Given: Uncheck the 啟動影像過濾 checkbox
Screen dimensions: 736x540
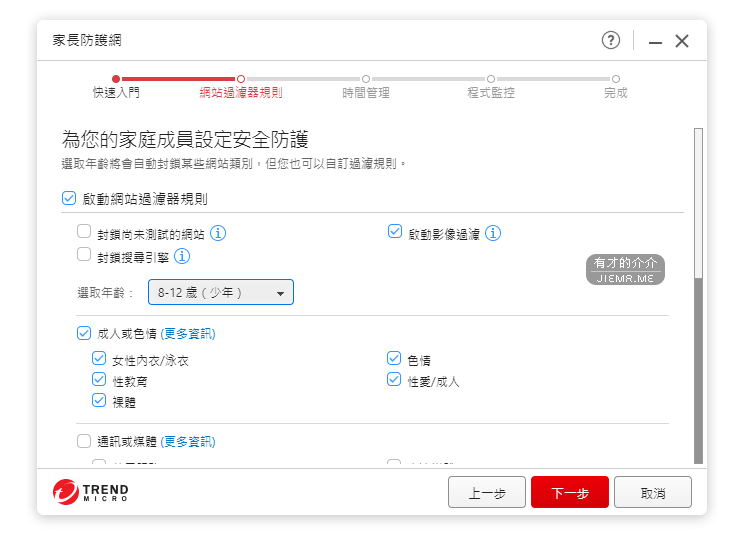Looking at the screenshot, I should (x=395, y=232).
